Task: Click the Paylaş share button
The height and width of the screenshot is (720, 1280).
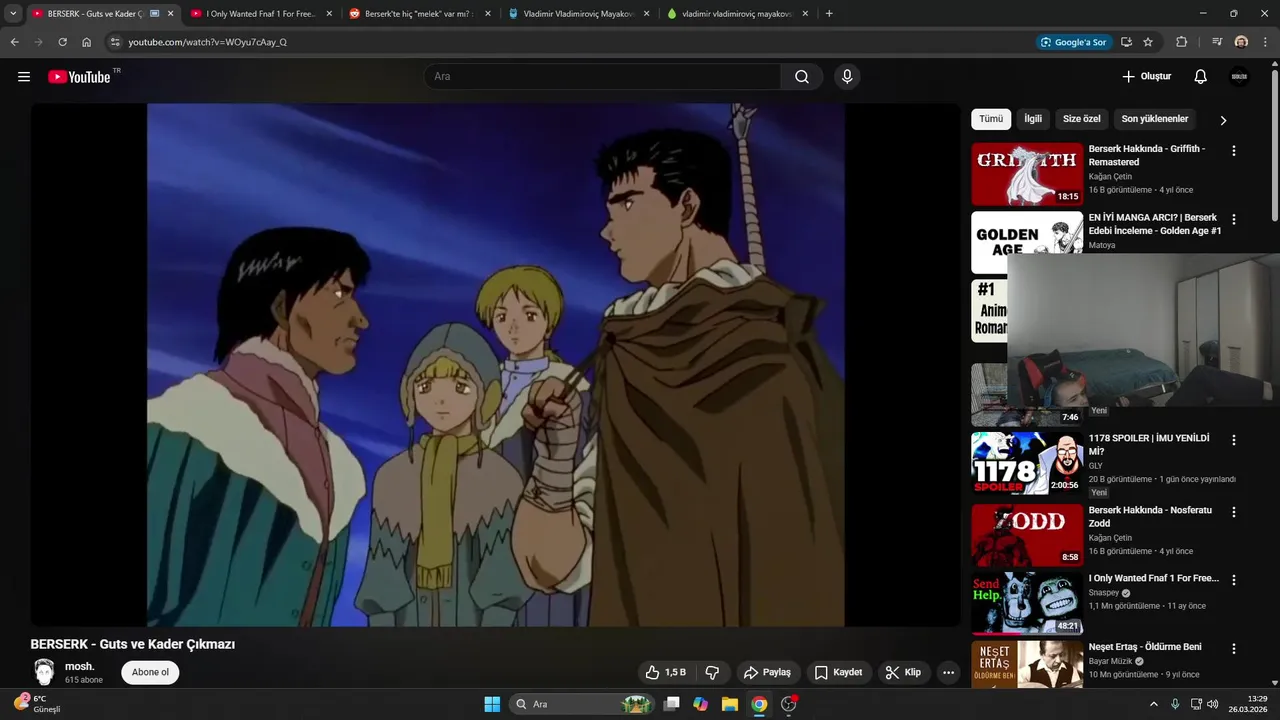Action: pos(767,673)
